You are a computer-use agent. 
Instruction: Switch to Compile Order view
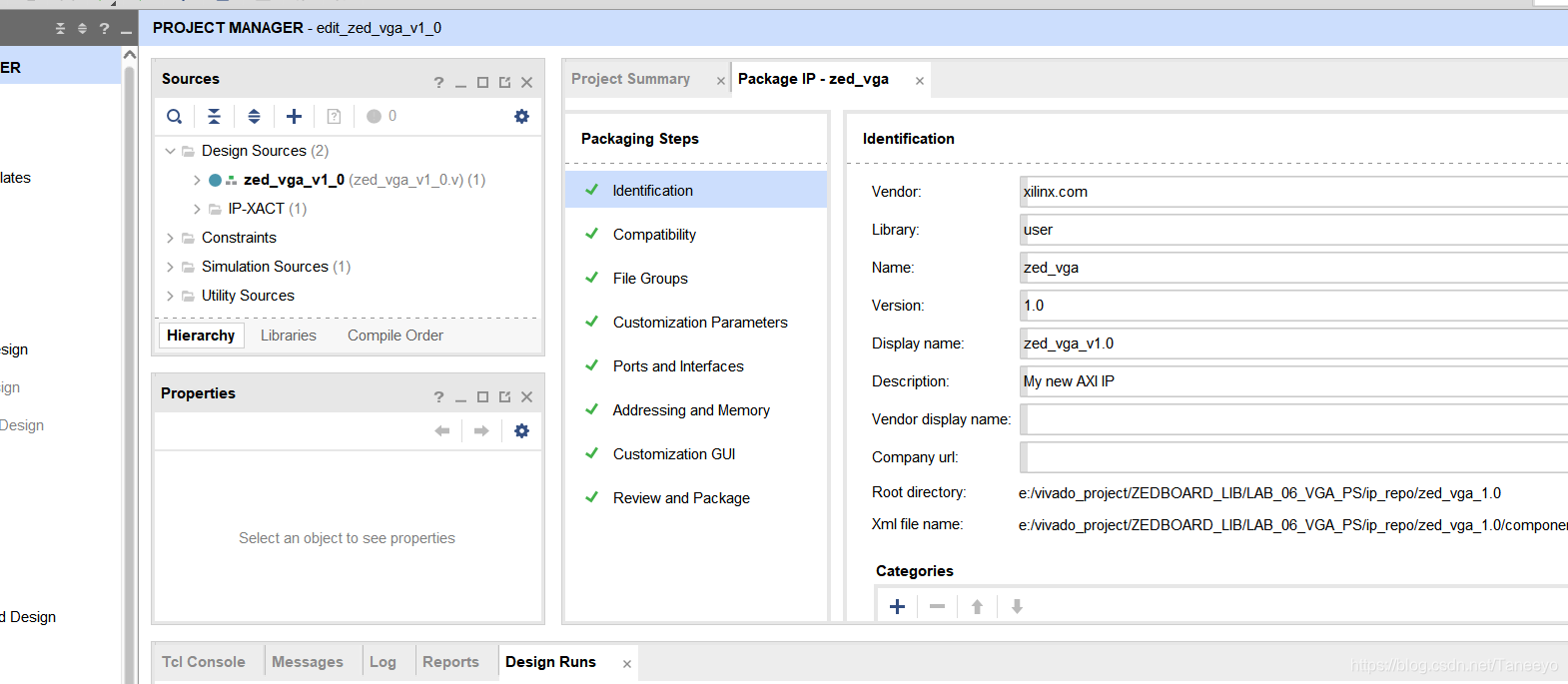pos(394,336)
